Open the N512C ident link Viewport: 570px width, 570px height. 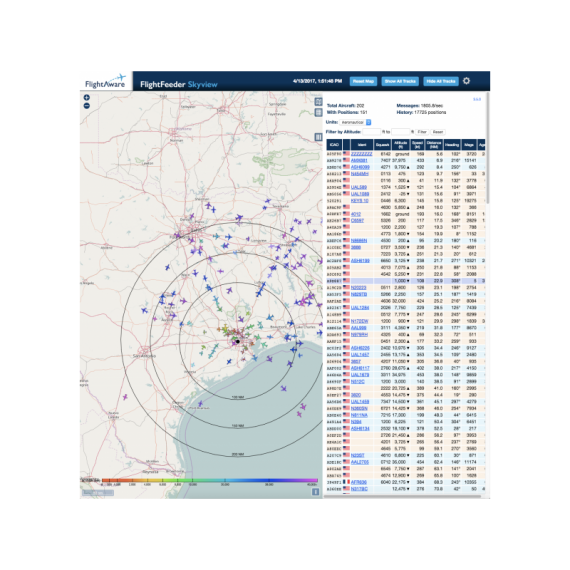(x=357, y=381)
